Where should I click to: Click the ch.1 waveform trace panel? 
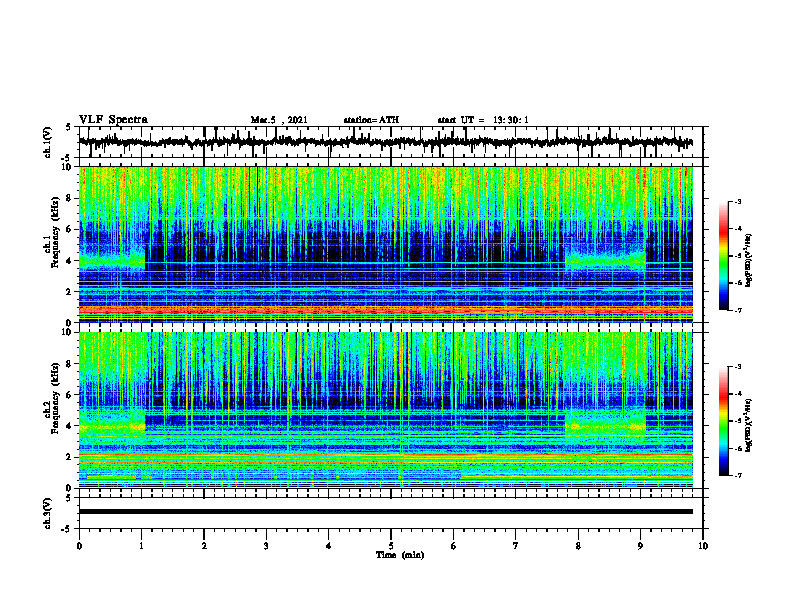391,142
